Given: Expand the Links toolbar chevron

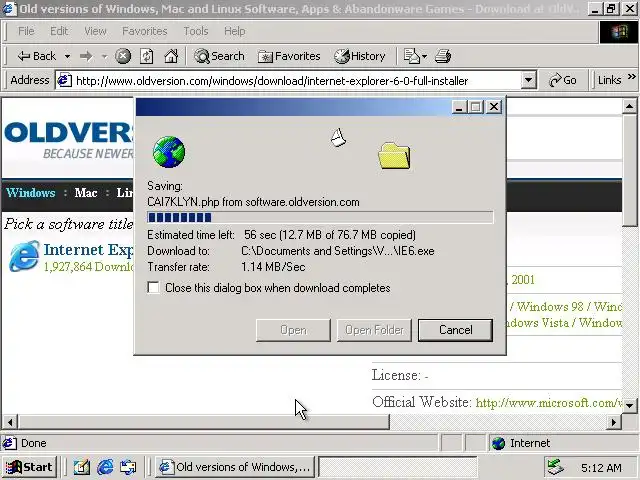Looking at the screenshot, I should 631,77.
